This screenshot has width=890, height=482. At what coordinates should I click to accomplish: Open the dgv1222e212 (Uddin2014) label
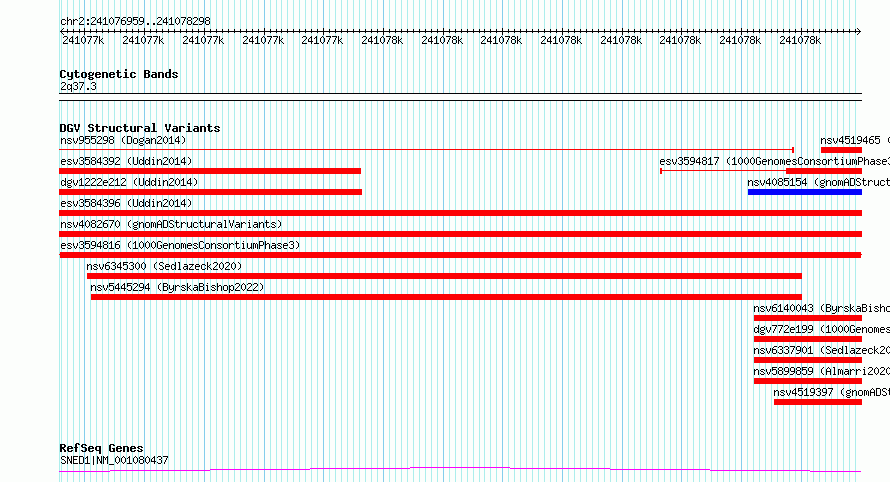[129, 182]
